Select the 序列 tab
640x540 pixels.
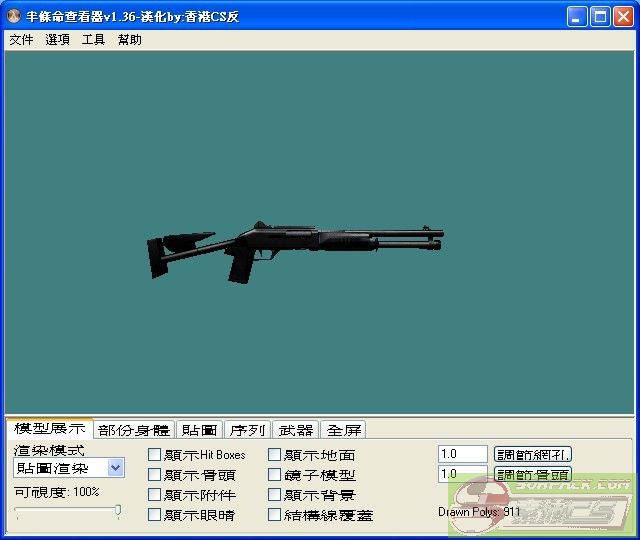click(x=247, y=430)
